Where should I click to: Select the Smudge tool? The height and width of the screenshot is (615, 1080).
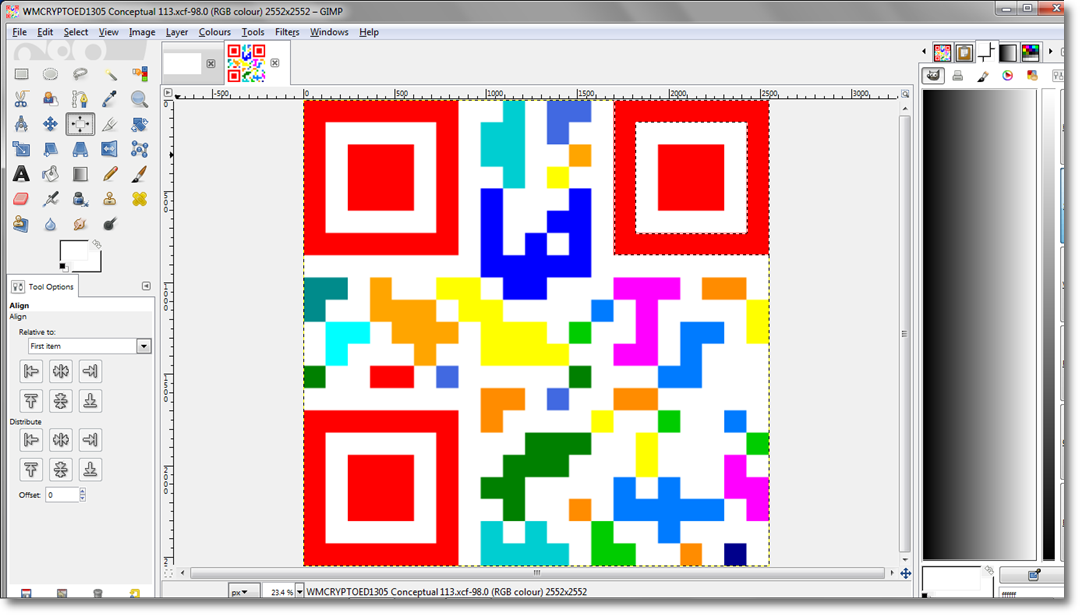tap(80, 224)
